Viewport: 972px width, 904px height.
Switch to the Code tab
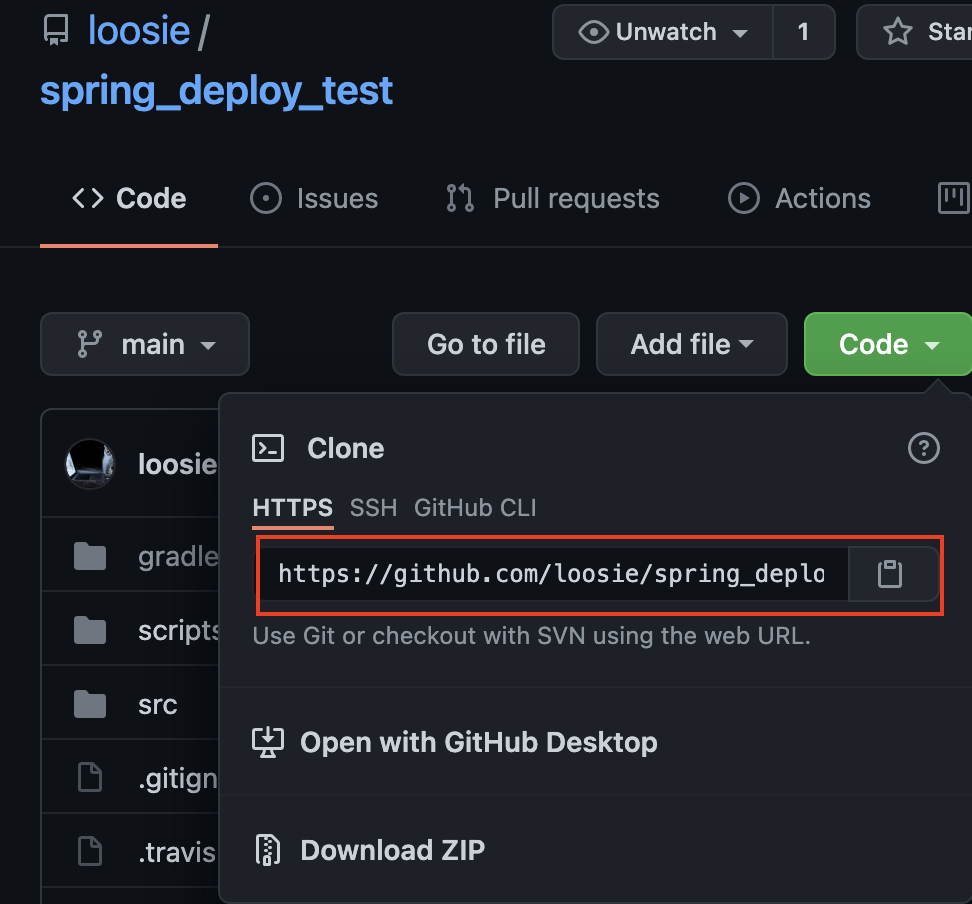click(129, 199)
